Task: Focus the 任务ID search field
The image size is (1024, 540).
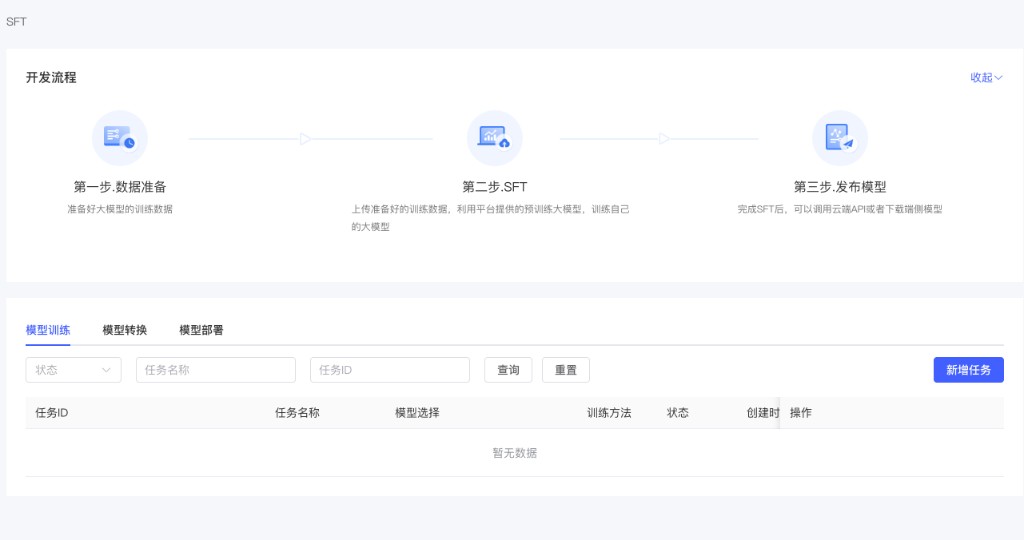Action: coord(390,370)
